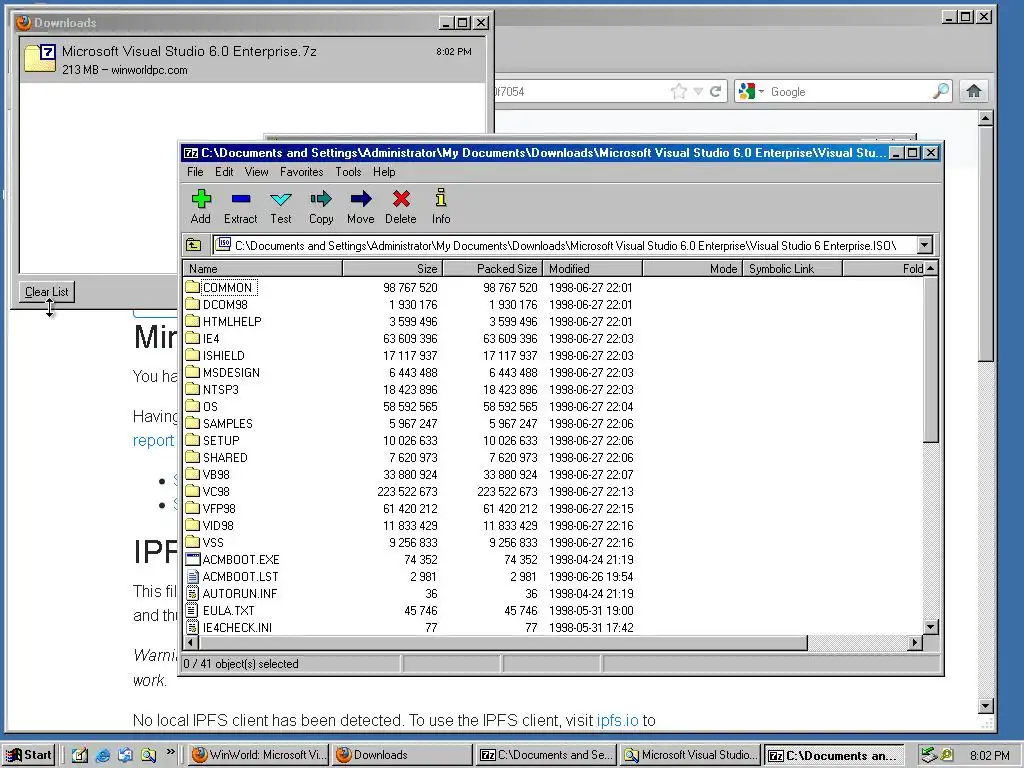Click the Microsoft Visual Studio 6.0 Enterprise.7z download entry
The height and width of the screenshot is (768, 1024).
(253, 59)
